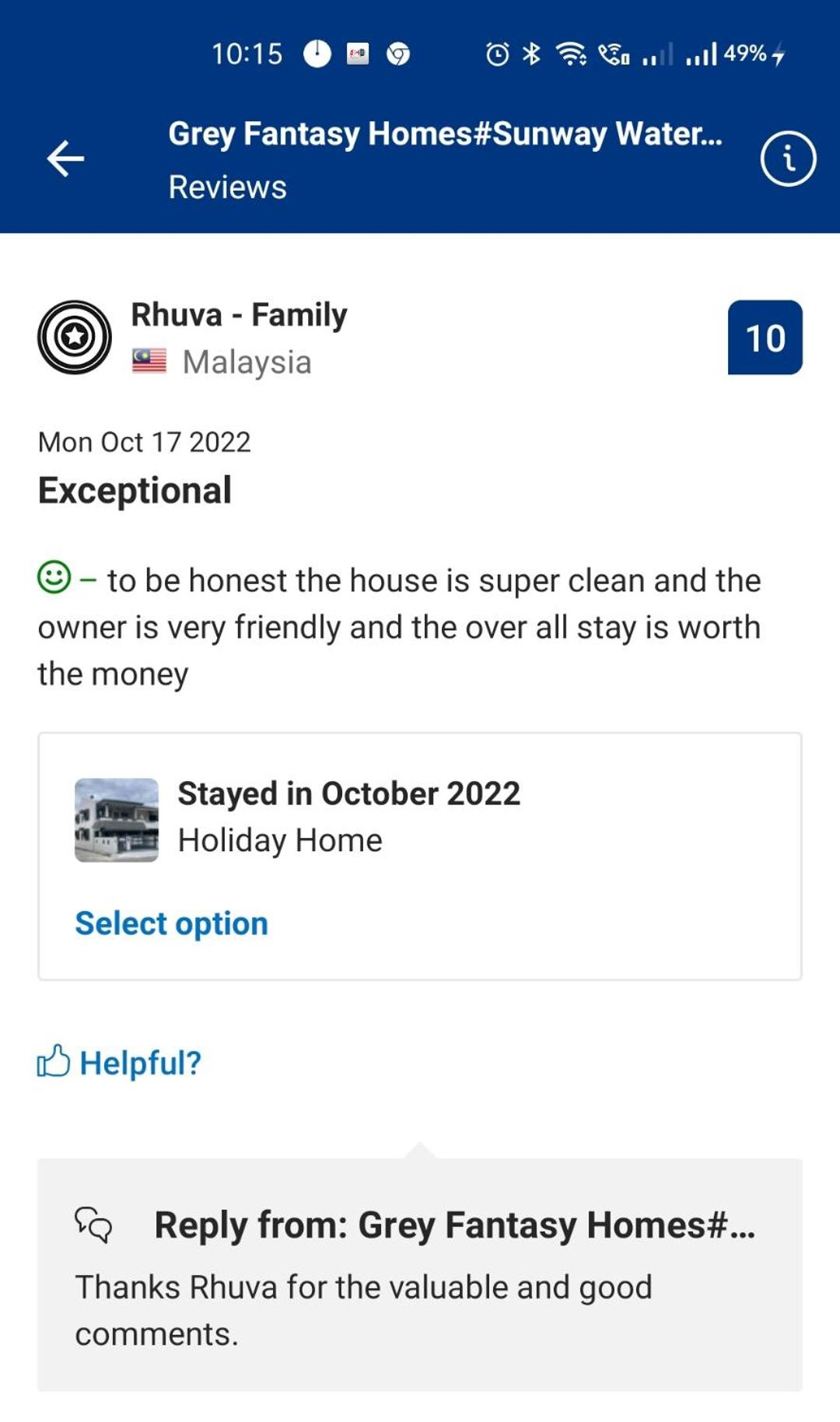The image size is (840, 1422).
Task: Tap the thumbs-up icon
Action: point(54,1061)
